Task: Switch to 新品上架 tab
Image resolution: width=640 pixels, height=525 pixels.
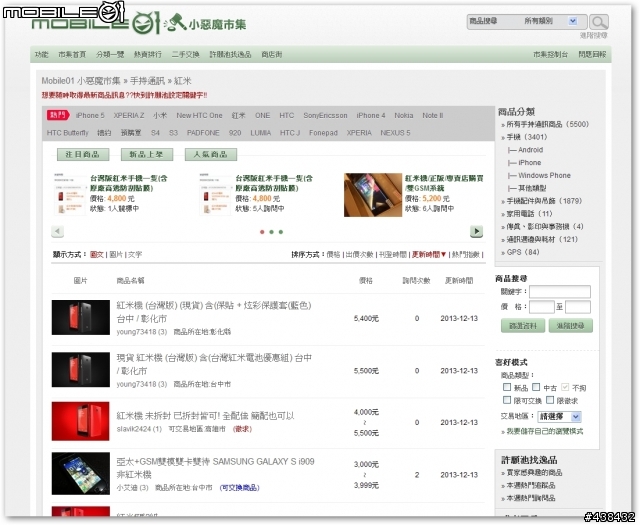Action: point(147,154)
